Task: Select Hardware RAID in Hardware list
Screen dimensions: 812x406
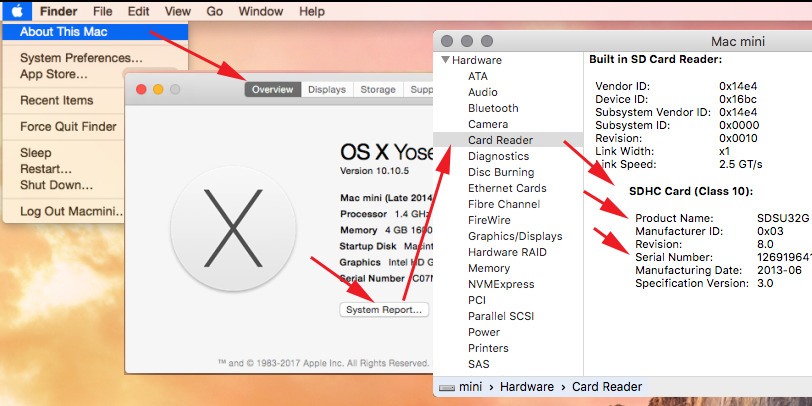Action: point(507,253)
